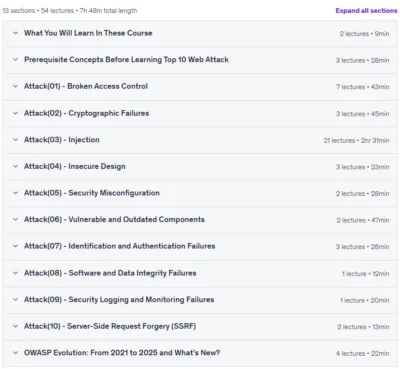Click Attack(10) Server-Side Request Forgery title
This screenshot has height=369, width=400.
pos(110,326)
